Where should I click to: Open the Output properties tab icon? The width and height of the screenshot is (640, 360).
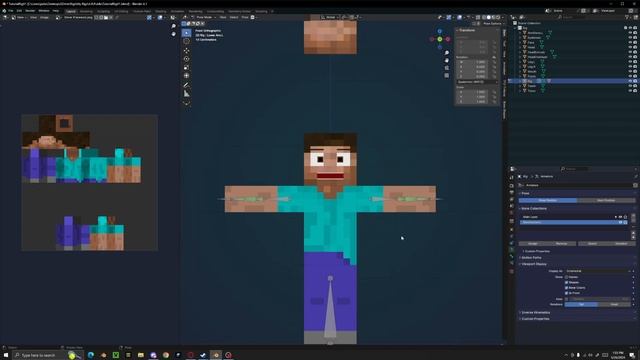[511, 193]
